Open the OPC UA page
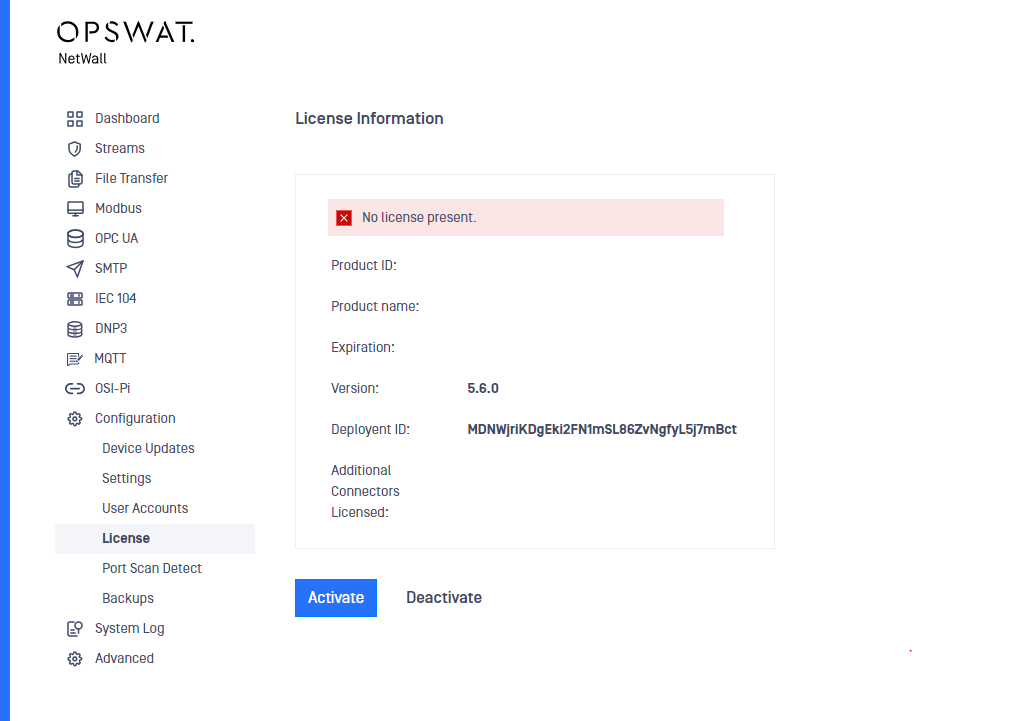The height and width of the screenshot is (721, 1014). pyautogui.click(x=116, y=238)
